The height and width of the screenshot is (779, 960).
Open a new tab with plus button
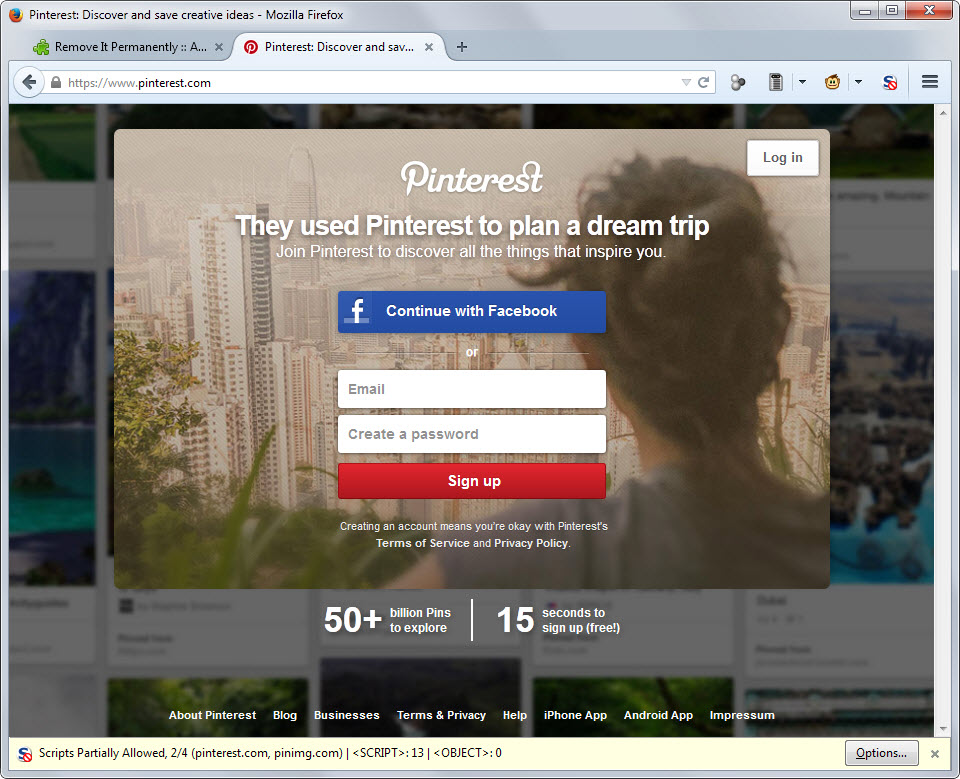click(462, 47)
